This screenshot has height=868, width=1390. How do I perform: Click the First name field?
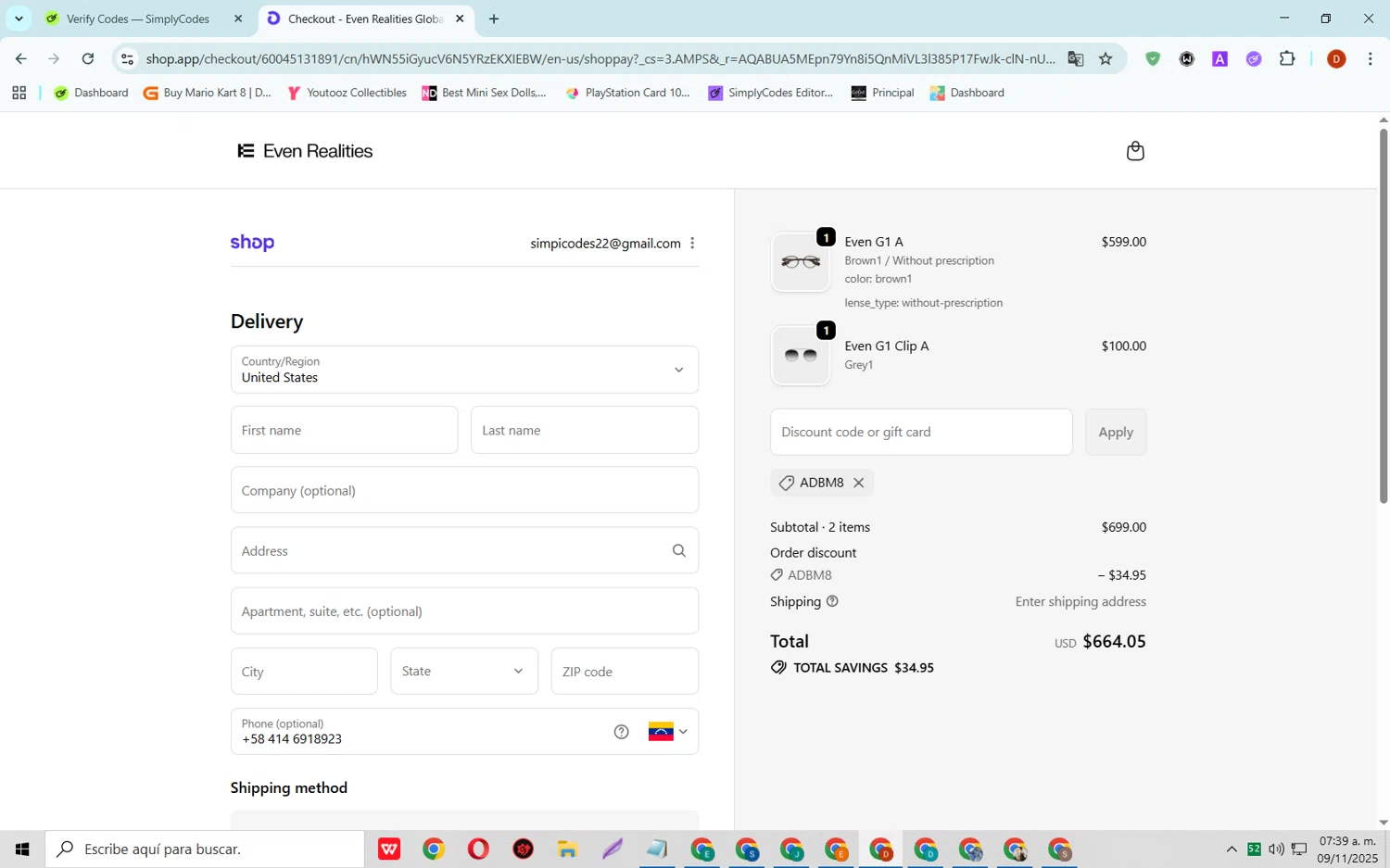pyautogui.click(x=345, y=430)
